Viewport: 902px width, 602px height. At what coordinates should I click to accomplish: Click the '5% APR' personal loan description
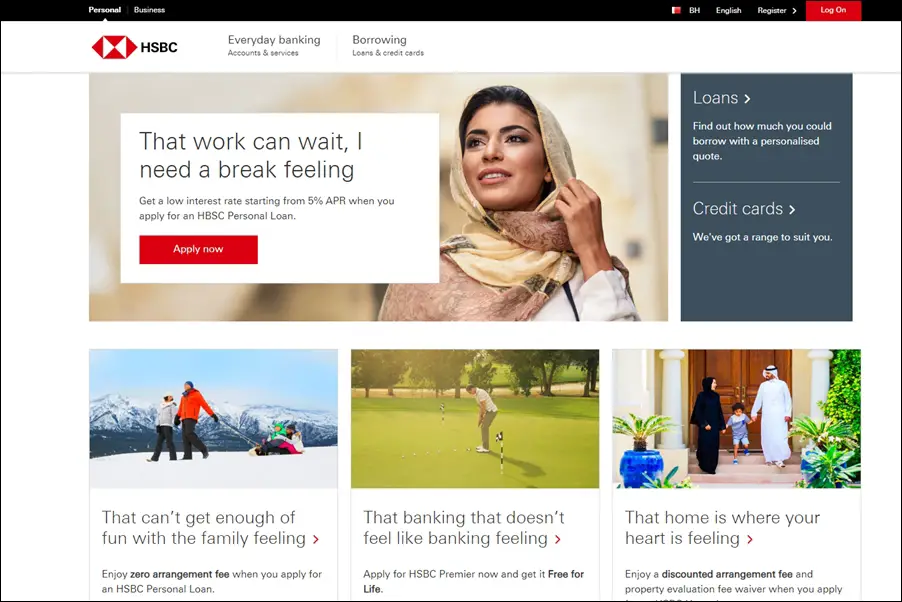(x=266, y=208)
